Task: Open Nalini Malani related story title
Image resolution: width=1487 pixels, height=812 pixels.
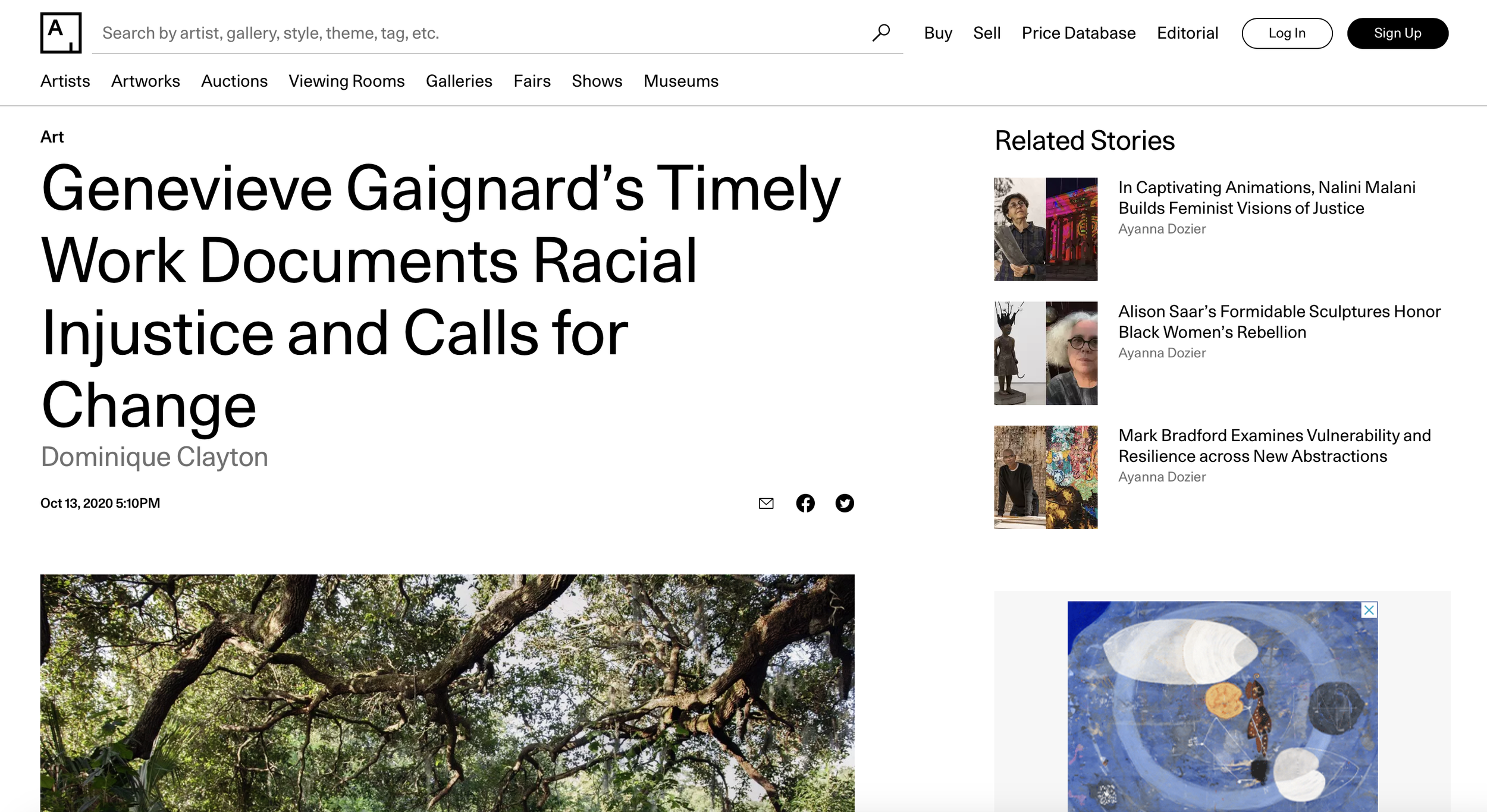Action: (x=1267, y=198)
